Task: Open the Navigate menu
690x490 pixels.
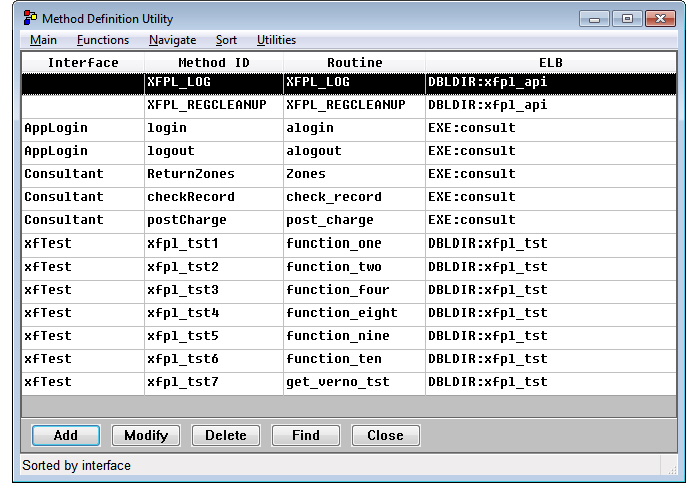Action: click(172, 40)
